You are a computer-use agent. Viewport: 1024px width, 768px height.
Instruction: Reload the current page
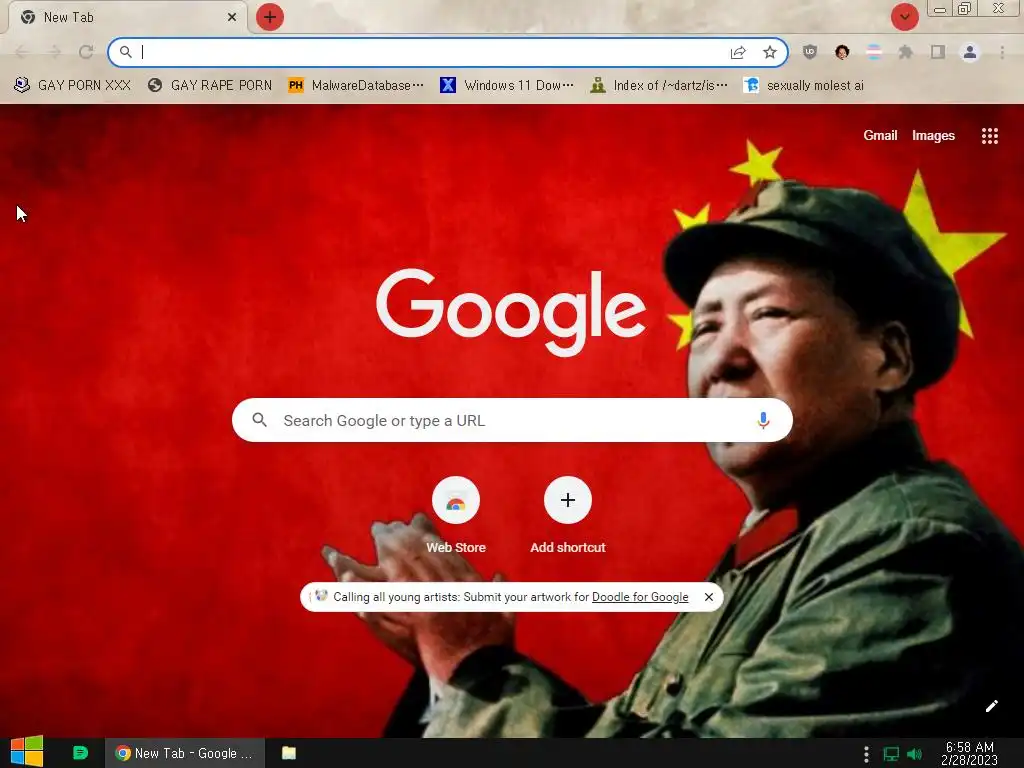tap(86, 52)
